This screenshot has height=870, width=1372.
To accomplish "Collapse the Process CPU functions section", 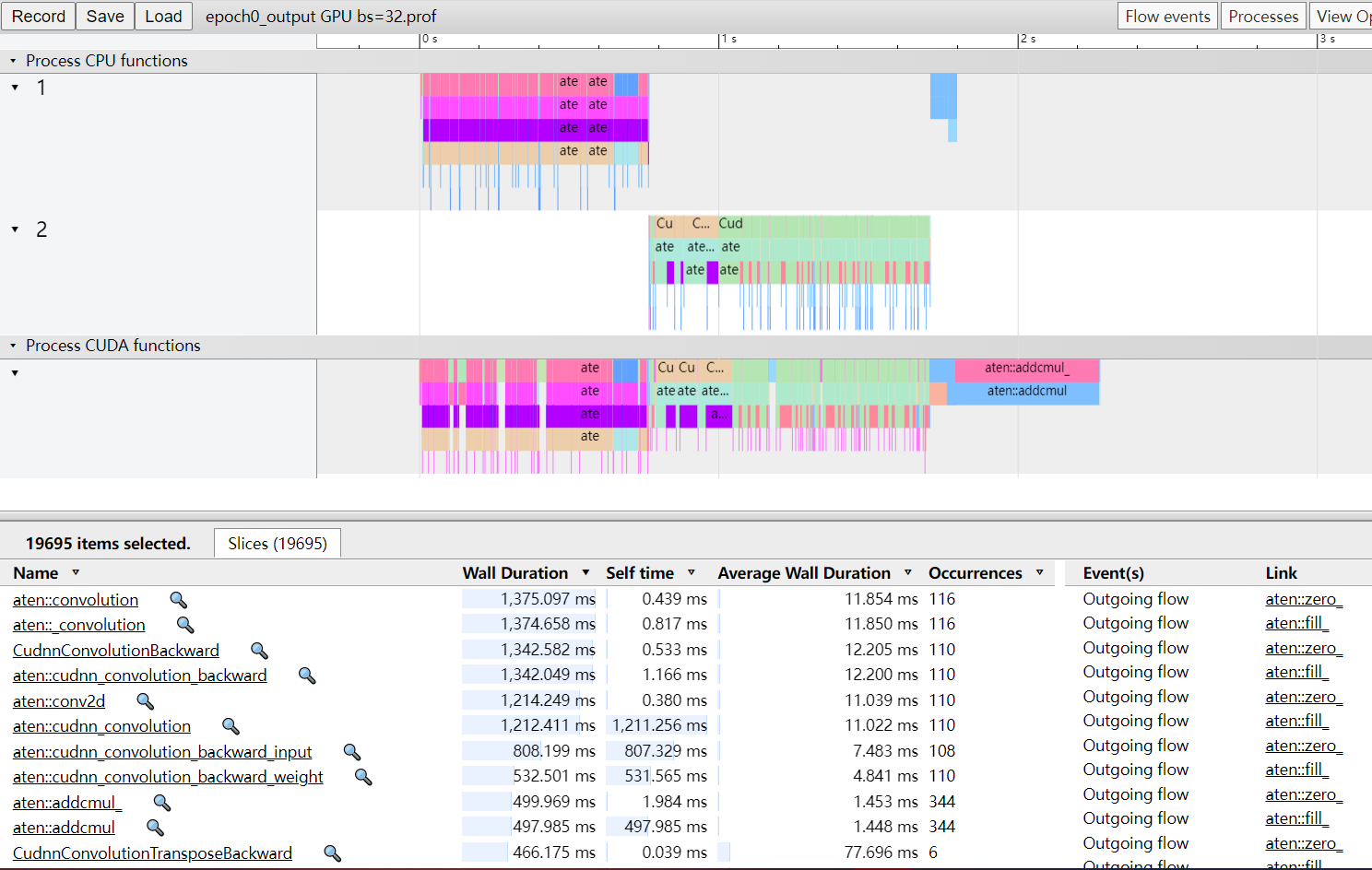I will click(x=12, y=61).
